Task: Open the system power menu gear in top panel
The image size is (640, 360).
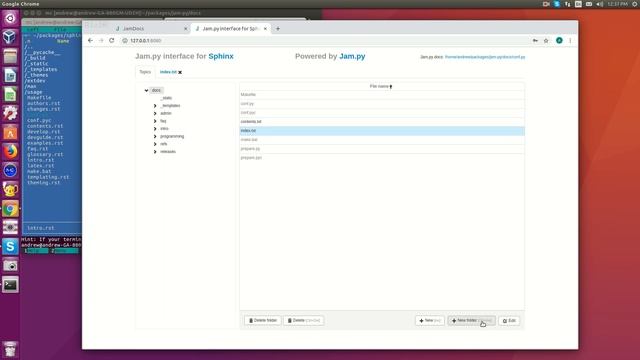Action: 635,4
